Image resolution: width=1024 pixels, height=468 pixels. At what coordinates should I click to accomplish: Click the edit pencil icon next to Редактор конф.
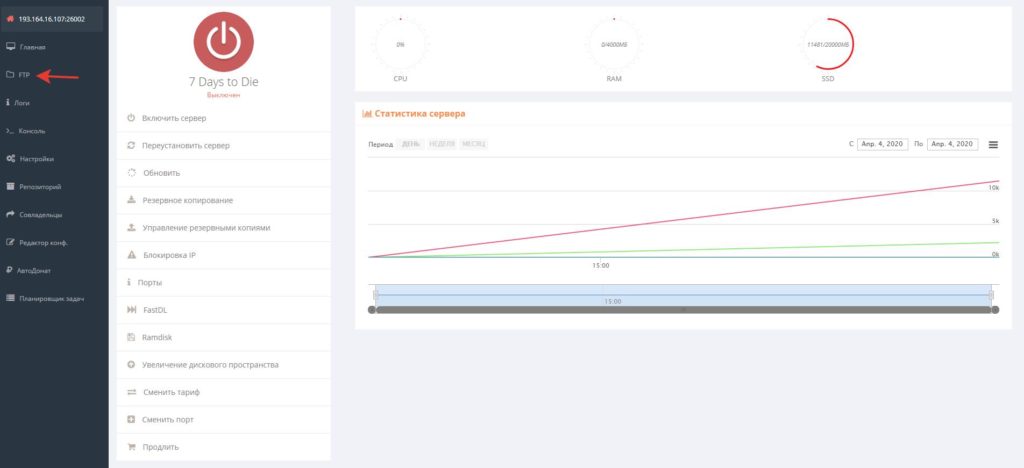(10, 242)
